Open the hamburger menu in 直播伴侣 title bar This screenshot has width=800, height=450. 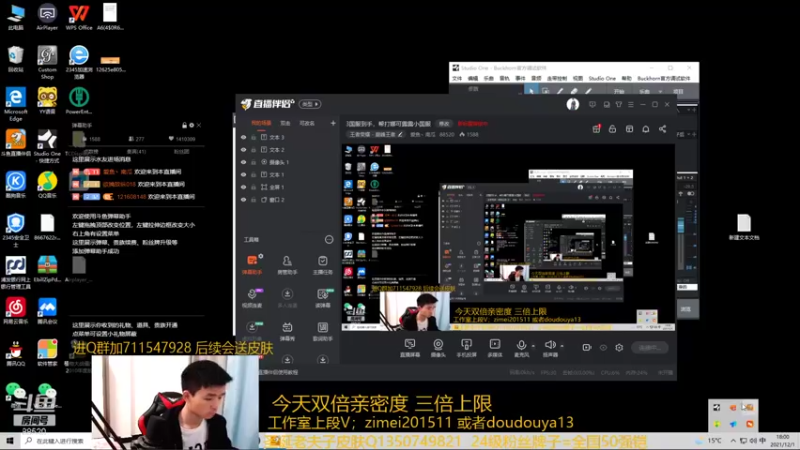[631, 105]
